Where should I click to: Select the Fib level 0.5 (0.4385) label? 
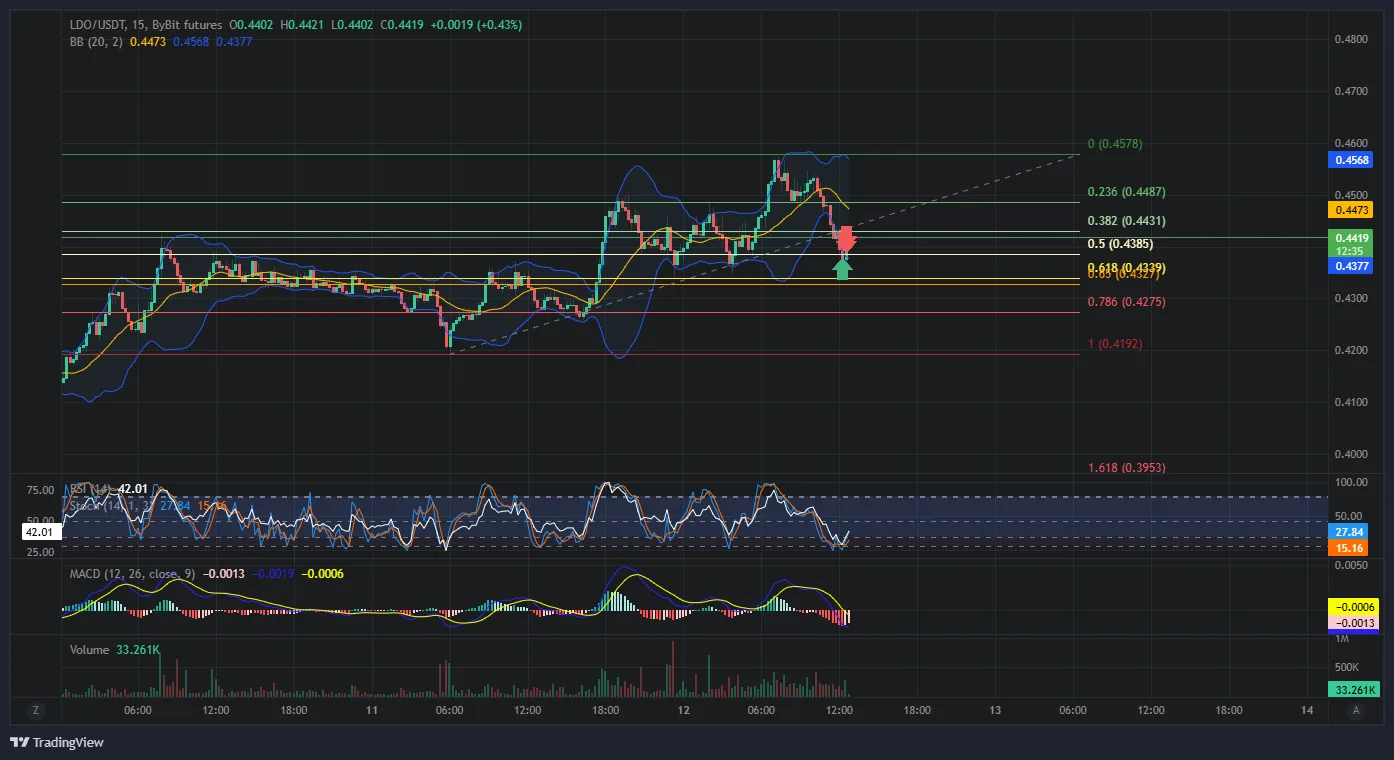pos(1120,244)
